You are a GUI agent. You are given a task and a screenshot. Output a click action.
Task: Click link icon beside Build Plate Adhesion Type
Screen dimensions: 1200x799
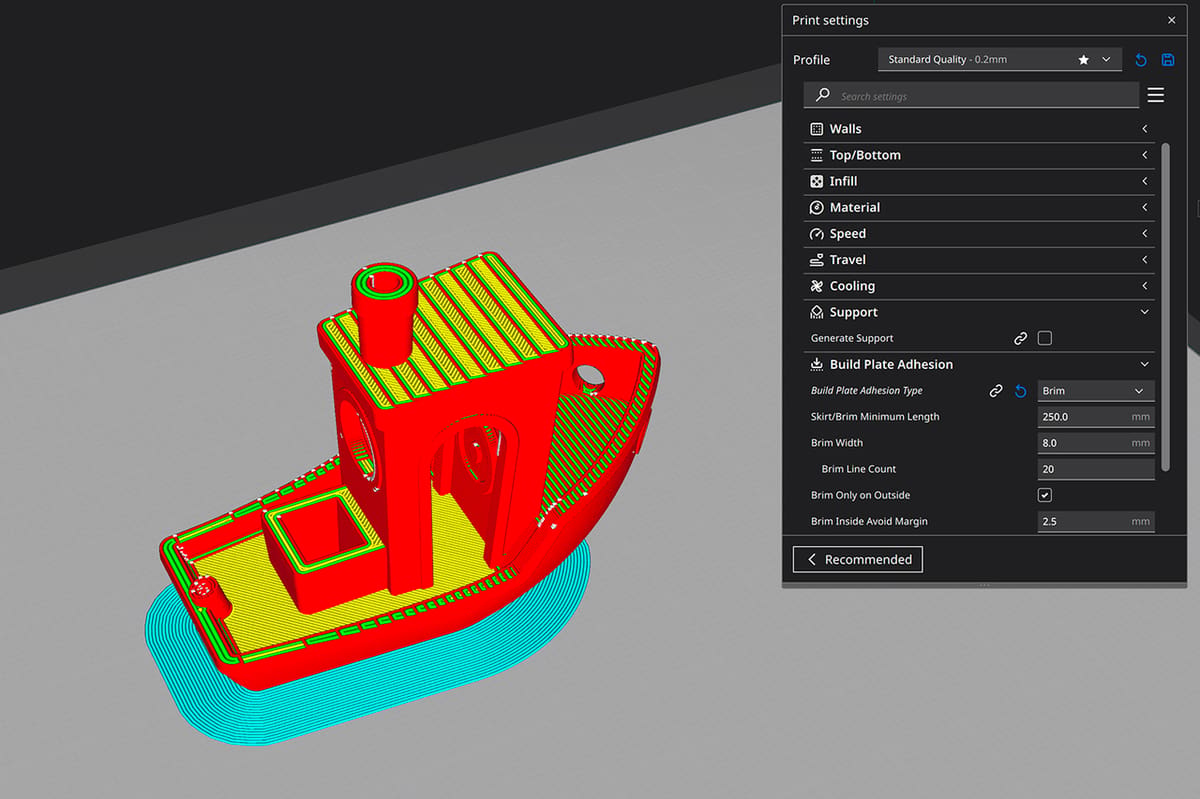(x=996, y=391)
